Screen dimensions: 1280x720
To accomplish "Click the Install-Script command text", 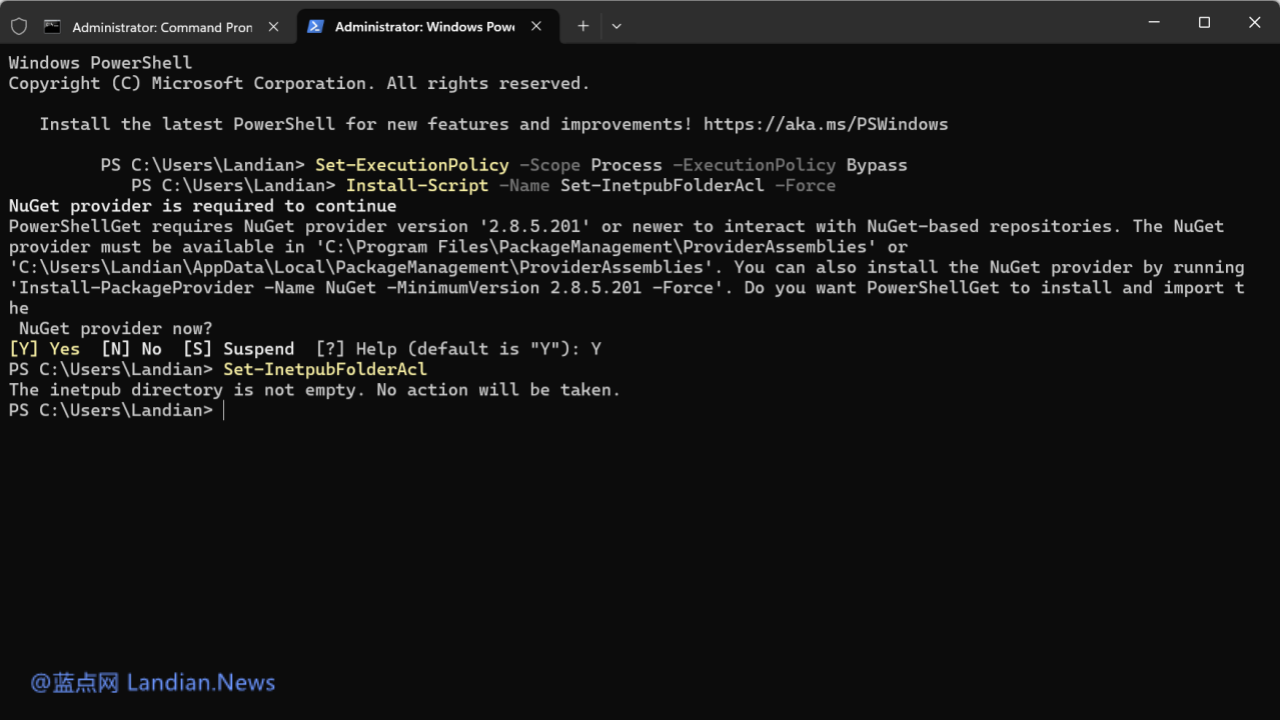I will coord(417,185).
